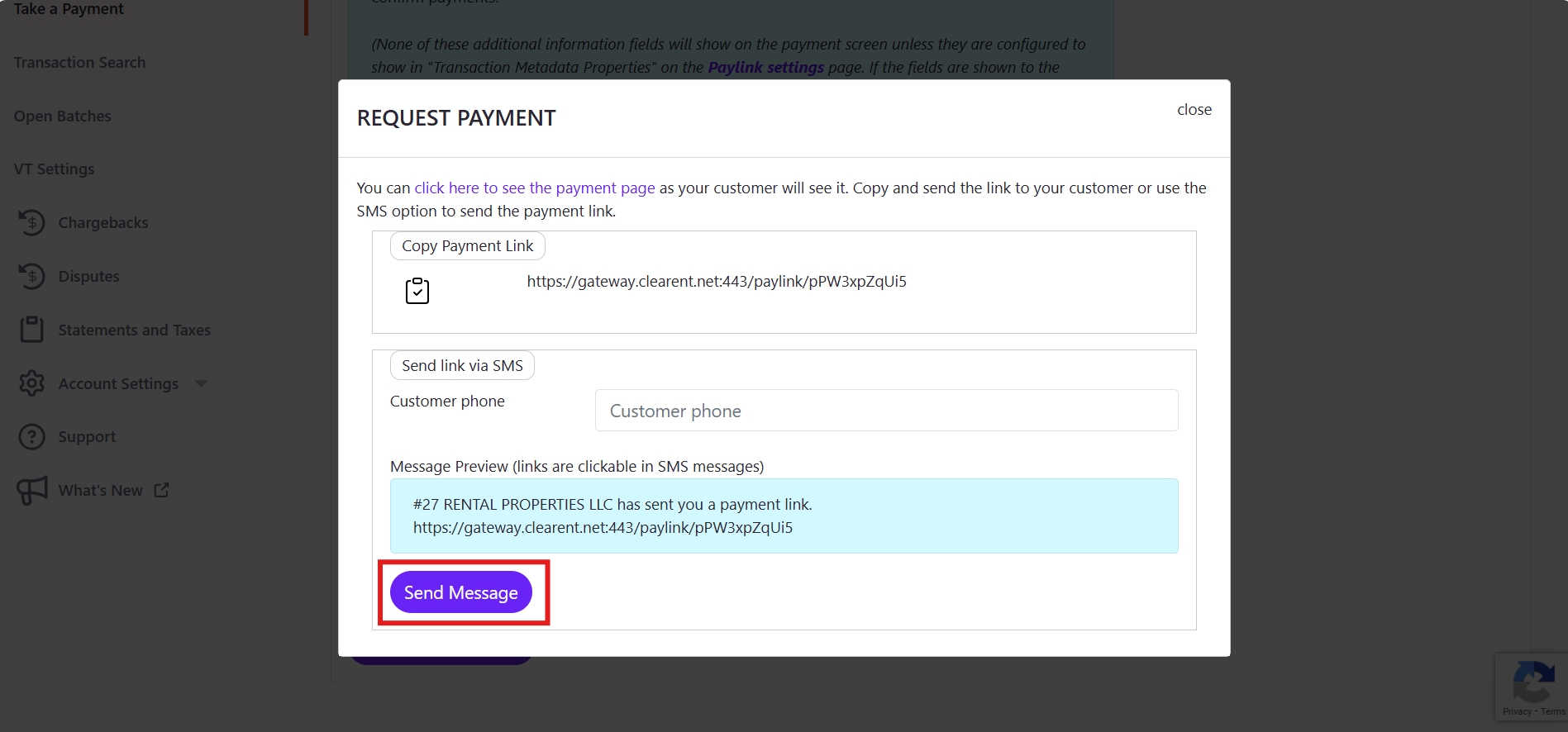
Task: Select Take a Payment menu item
Action: [69, 9]
